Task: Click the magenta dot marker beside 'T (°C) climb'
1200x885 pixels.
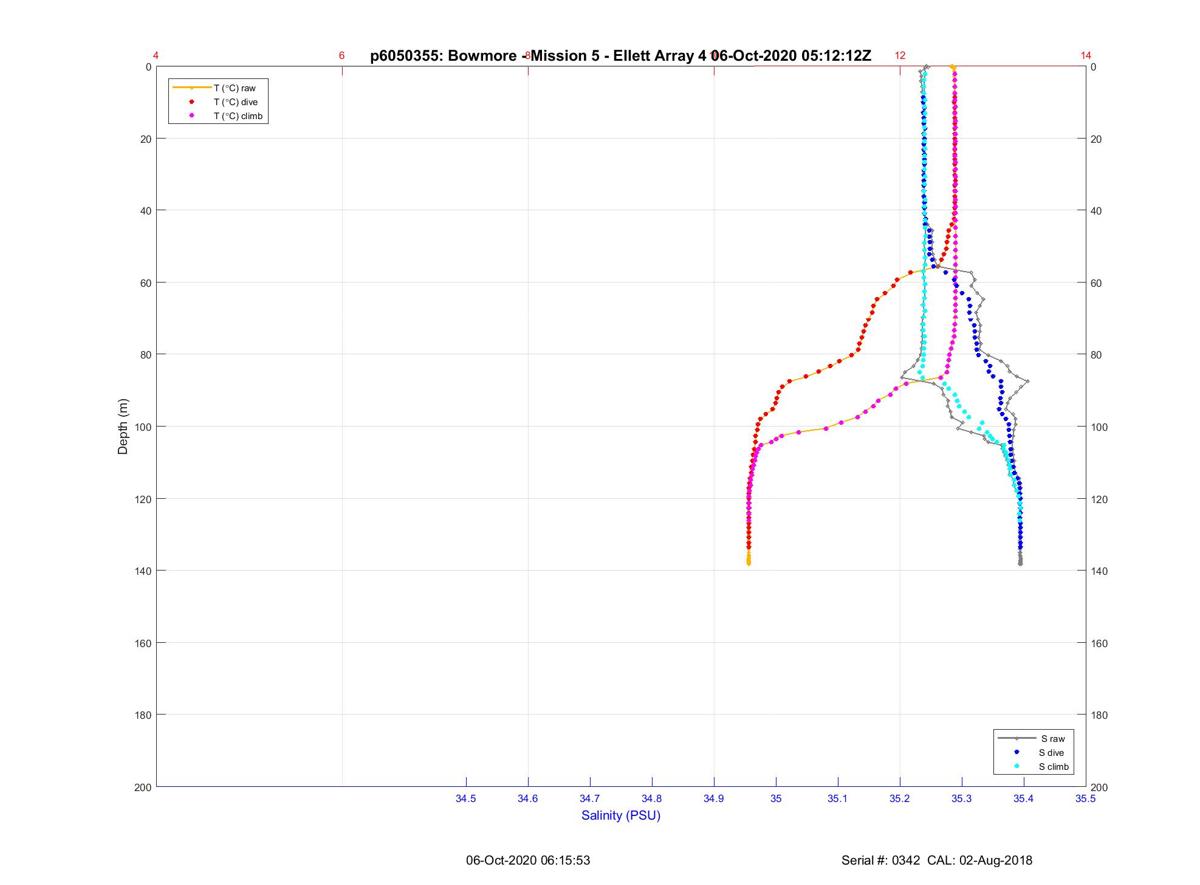Action: coord(191,116)
